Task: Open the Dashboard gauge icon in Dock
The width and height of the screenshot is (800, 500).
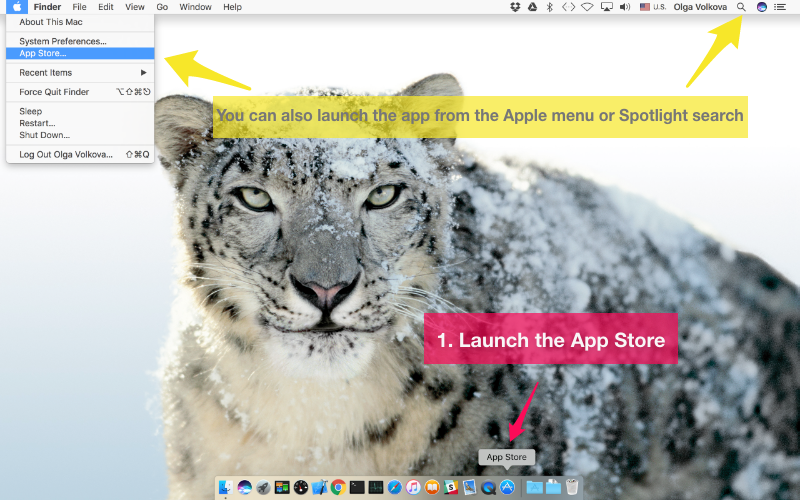Action: (x=301, y=487)
